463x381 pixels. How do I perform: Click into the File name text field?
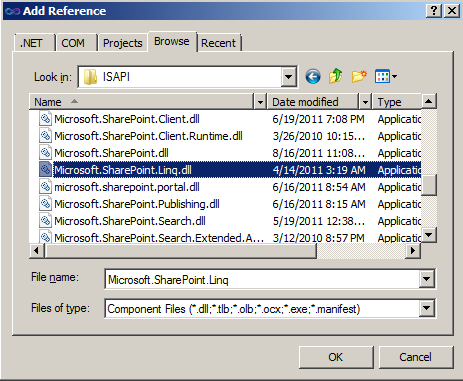pos(262,279)
